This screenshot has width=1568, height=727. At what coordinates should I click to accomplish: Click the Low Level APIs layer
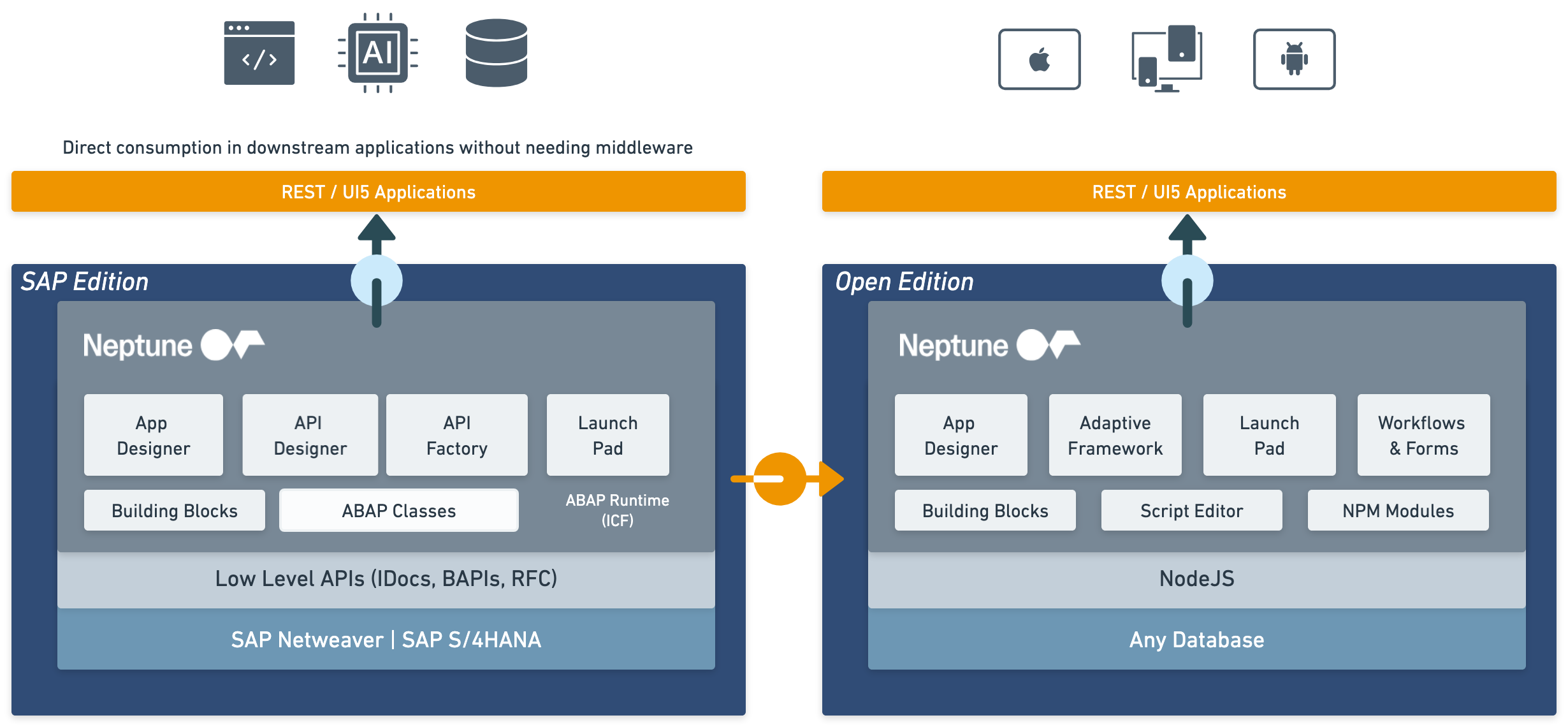386,580
